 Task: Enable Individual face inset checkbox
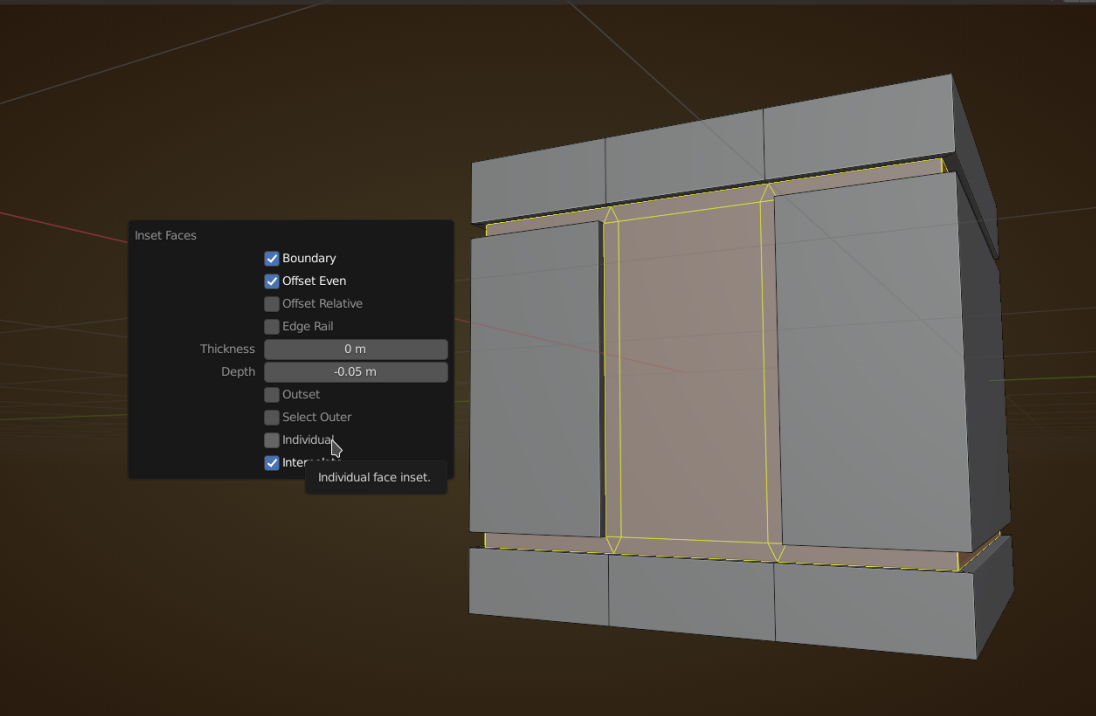point(272,441)
